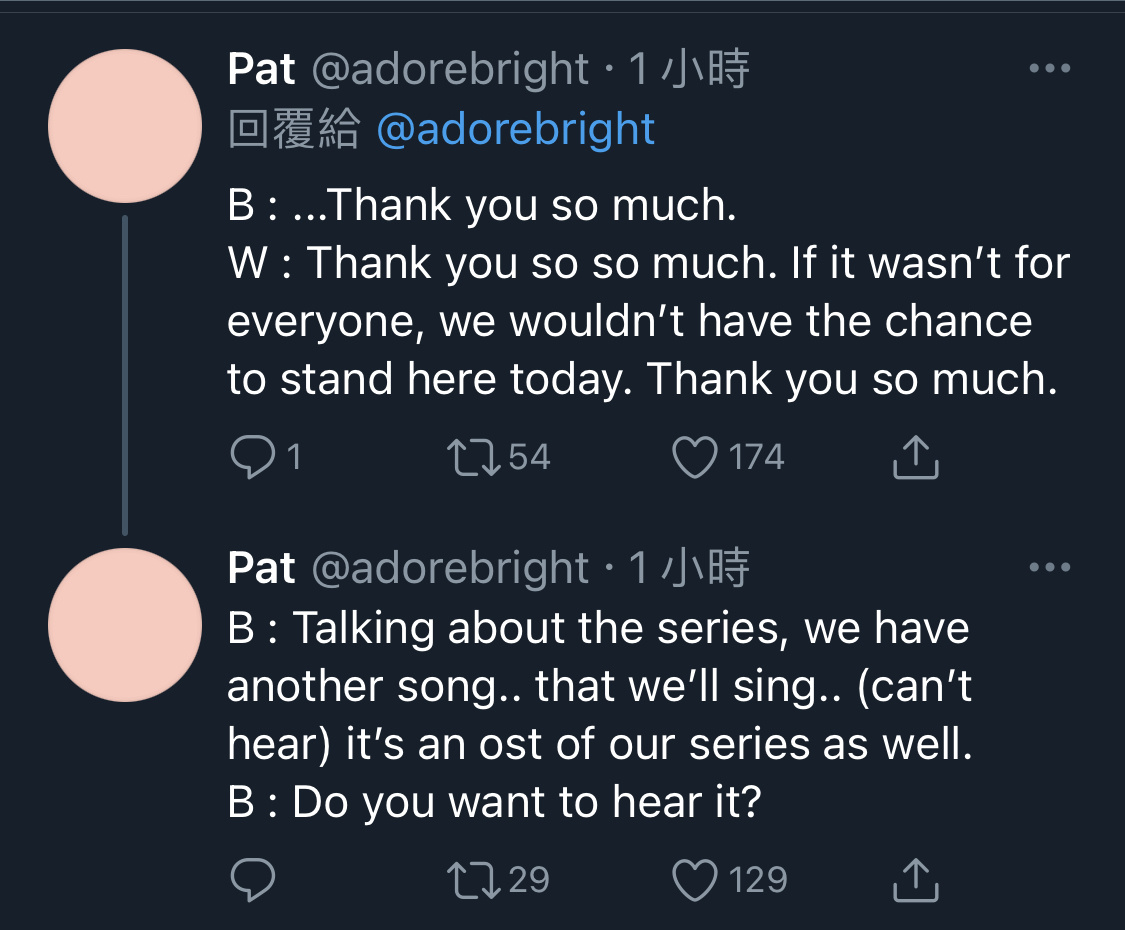1125x930 pixels.
Task: Share the second tweet via upload icon
Action: pyautogui.click(x=915, y=879)
